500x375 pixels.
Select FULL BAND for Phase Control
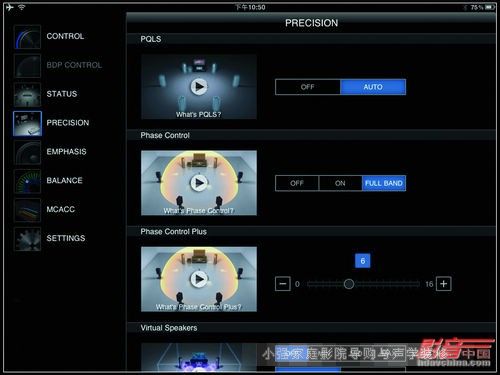384,183
